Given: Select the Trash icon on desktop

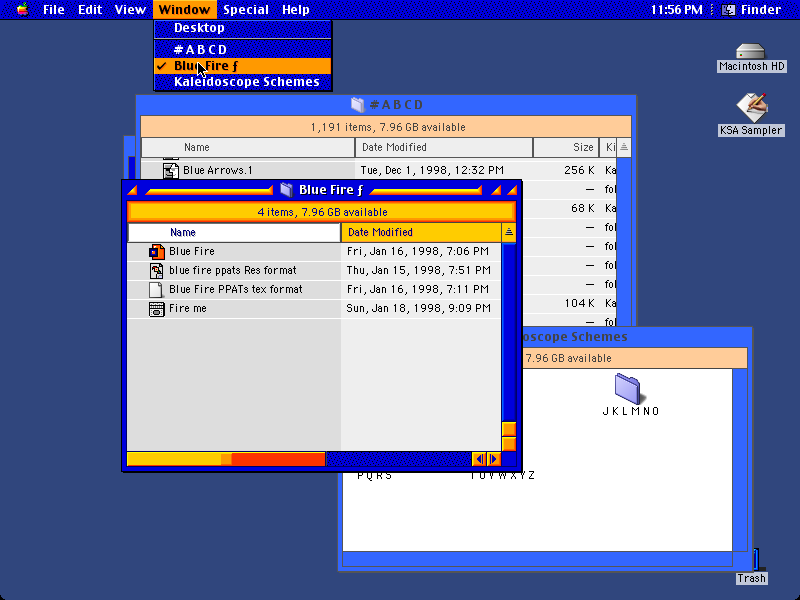Looking at the screenshot, I should pyautogui.click(x=756, y=560).
